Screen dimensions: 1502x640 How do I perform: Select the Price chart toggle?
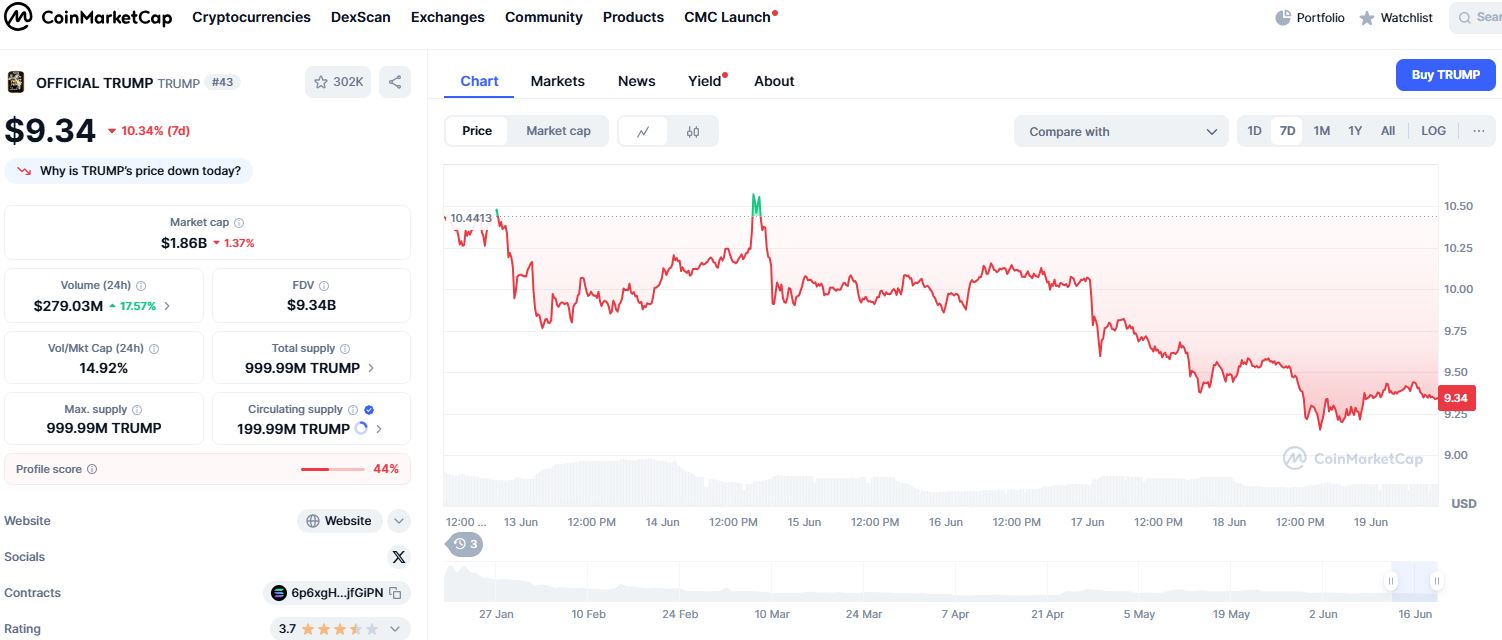[477, 131]
